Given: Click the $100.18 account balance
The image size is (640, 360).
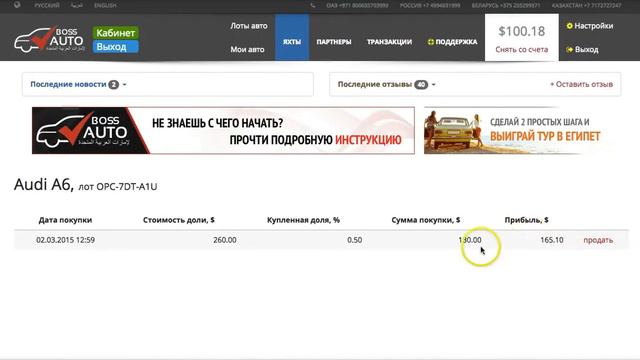Looking at the screenshot, I should [521, 31].
